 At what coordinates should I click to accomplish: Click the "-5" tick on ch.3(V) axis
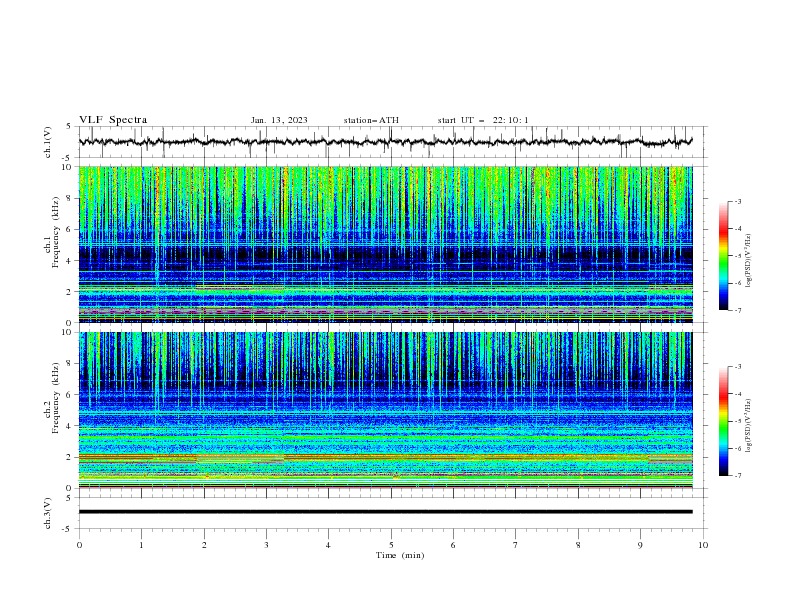point(68,529)
